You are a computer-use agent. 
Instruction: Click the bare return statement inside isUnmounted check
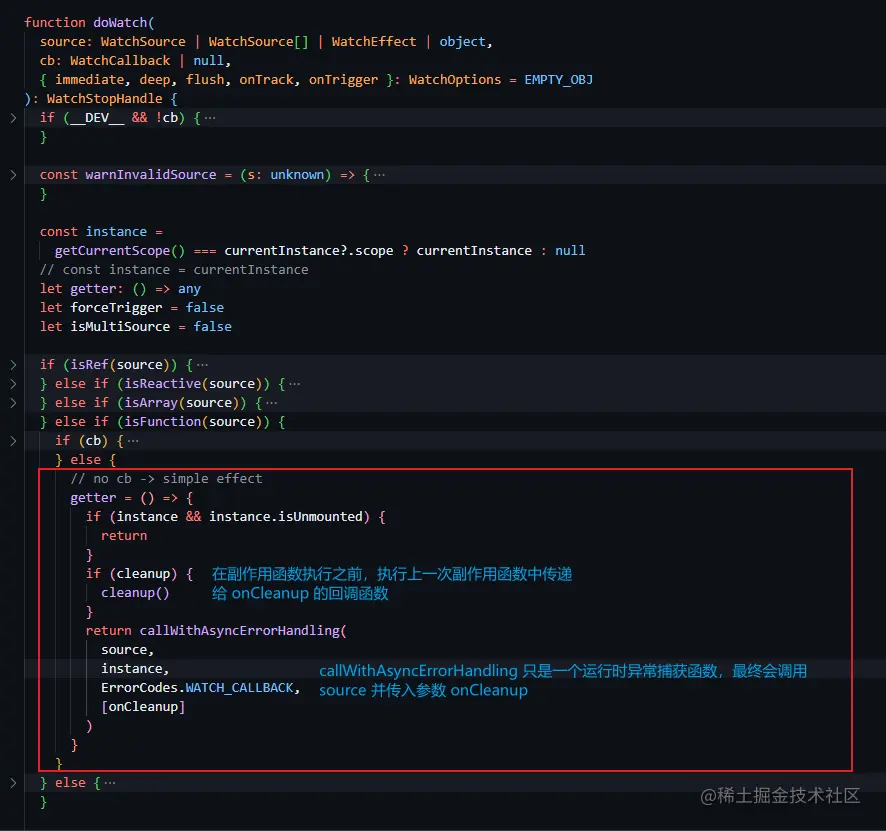point(124,536)
